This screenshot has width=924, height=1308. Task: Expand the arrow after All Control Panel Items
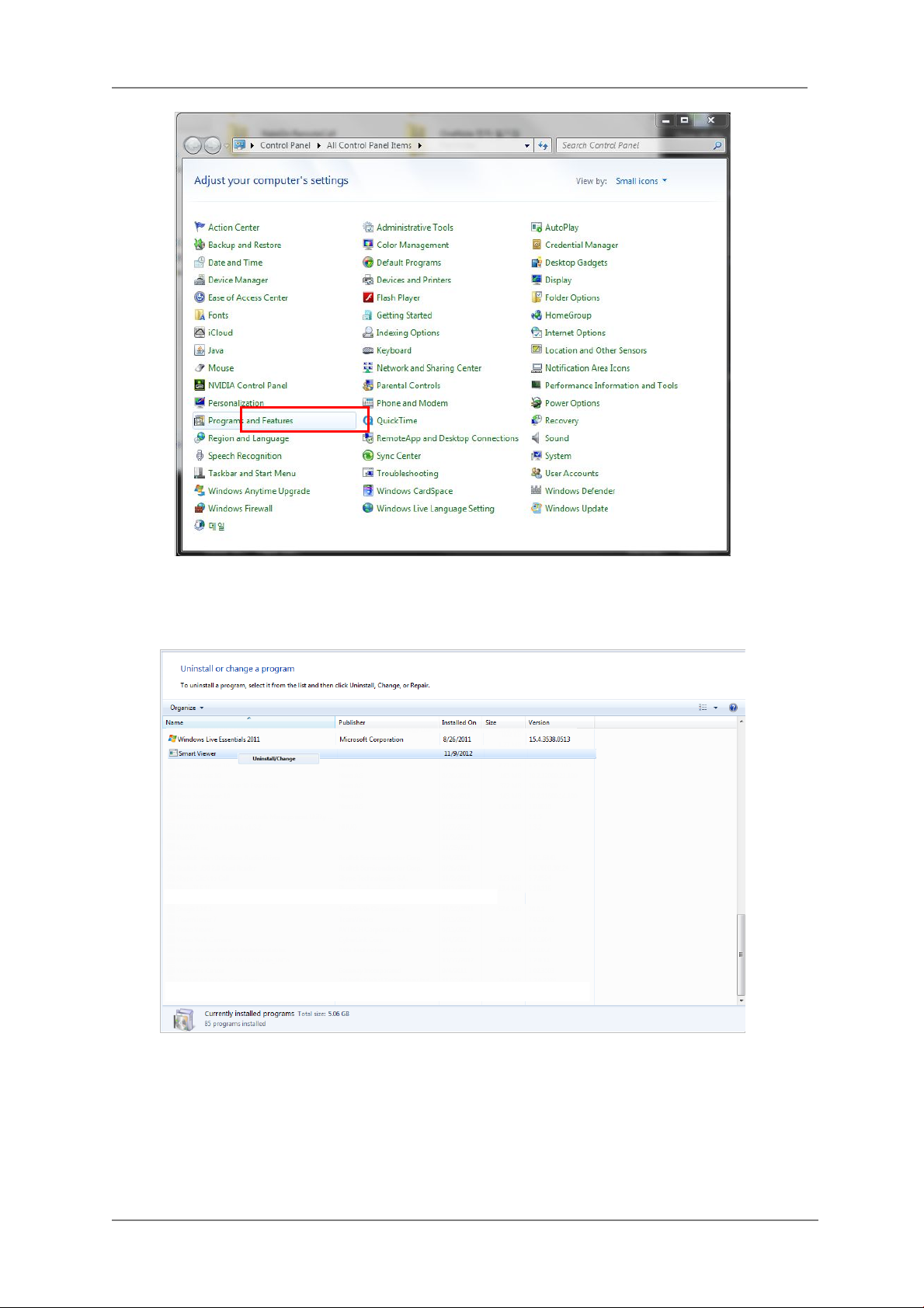pos(420,145)
